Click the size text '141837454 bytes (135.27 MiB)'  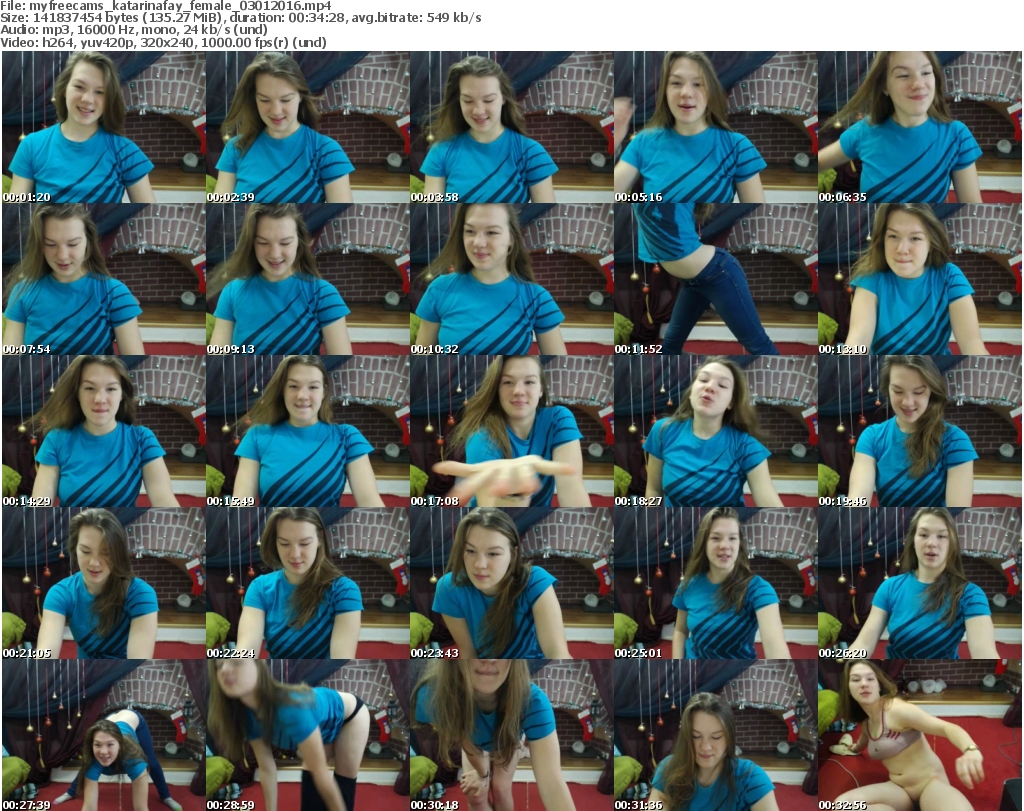pos(128,18)
